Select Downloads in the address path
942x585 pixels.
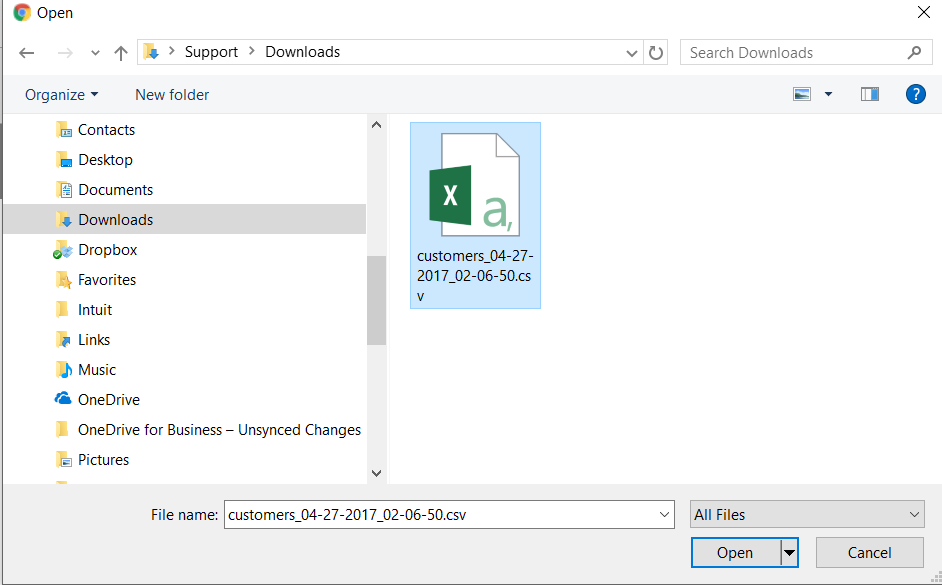pyautogui.click(x=303, y=52)
